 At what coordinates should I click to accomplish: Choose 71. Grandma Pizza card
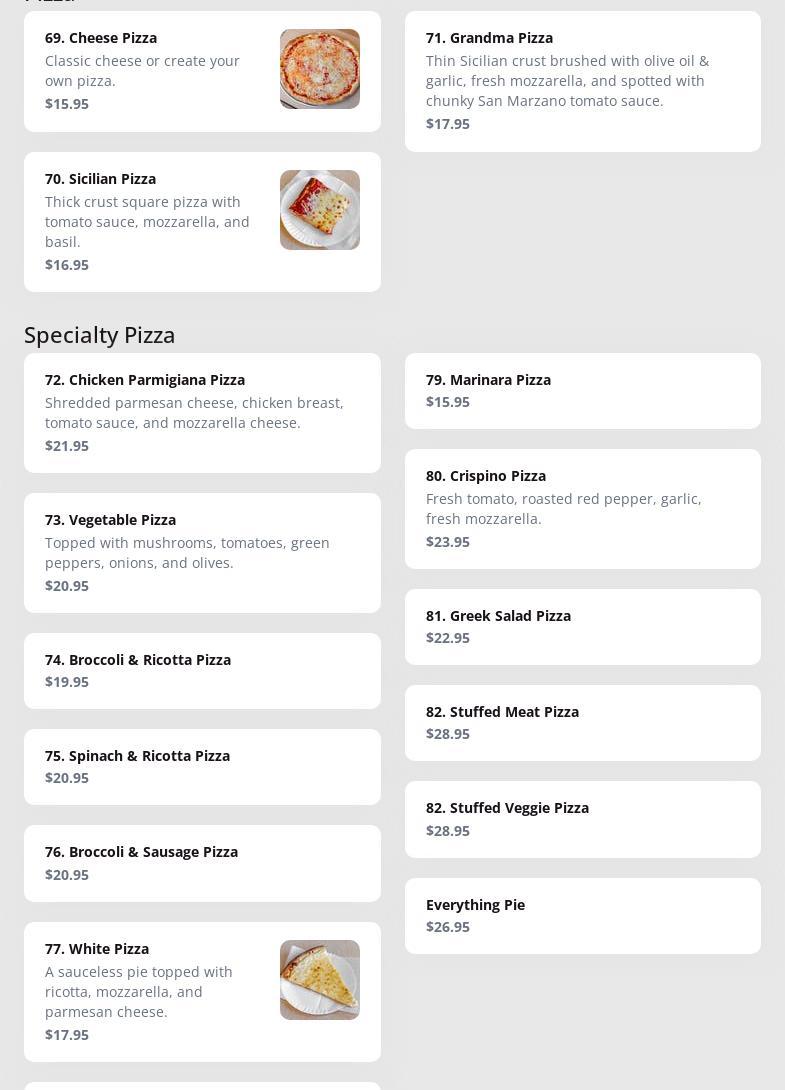pyautogui.click(x=583, y=81)
